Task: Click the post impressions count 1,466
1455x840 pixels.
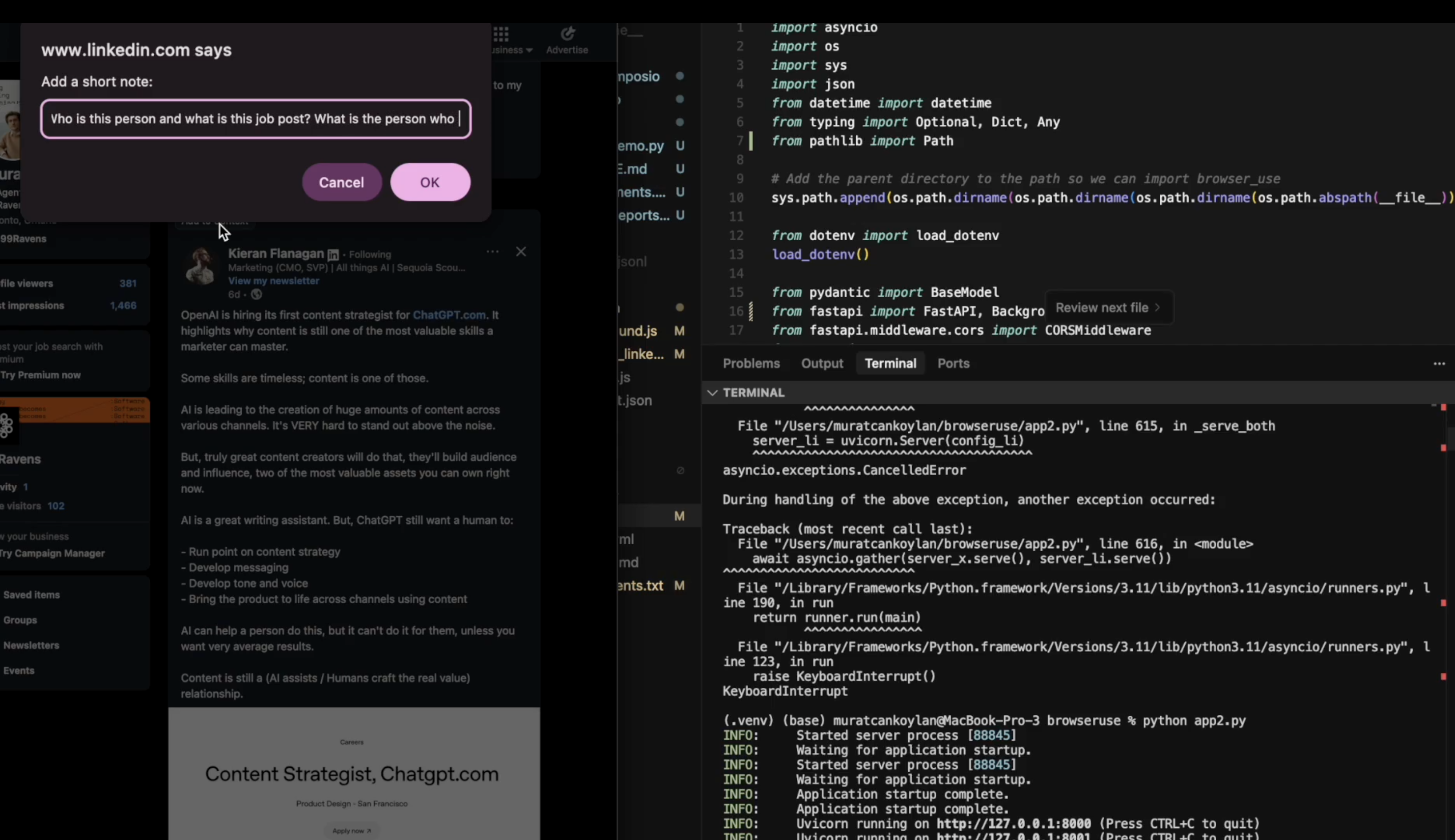Action: pyautogui.click(x=123, y=306)
